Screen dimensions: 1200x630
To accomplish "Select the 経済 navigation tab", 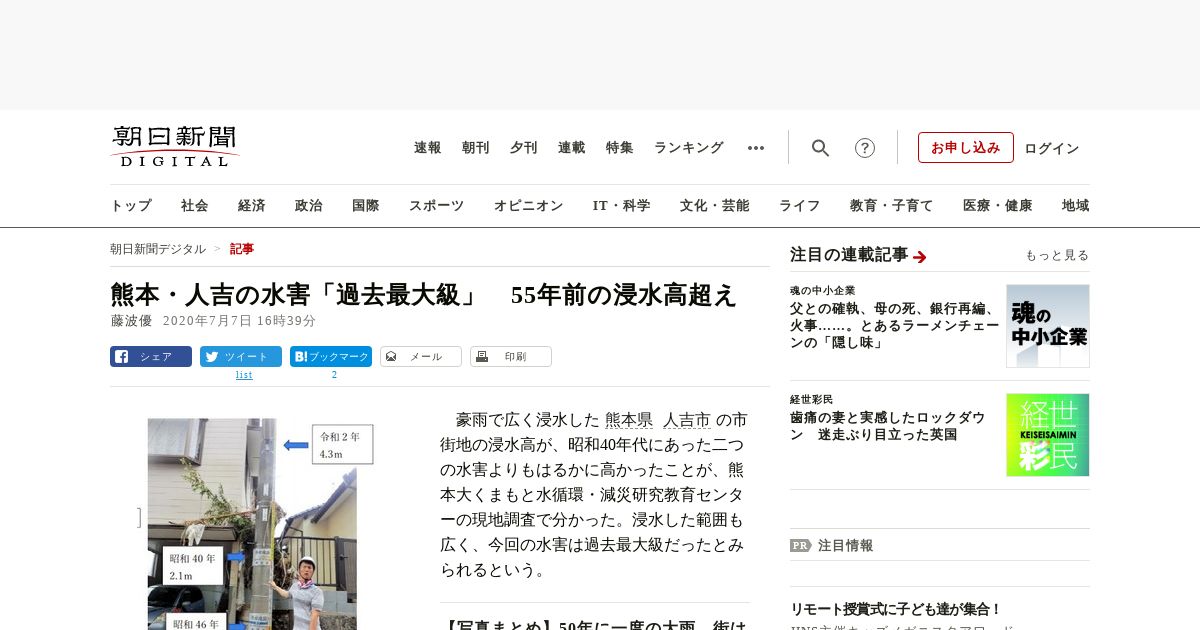I will (x=252, y=206).
